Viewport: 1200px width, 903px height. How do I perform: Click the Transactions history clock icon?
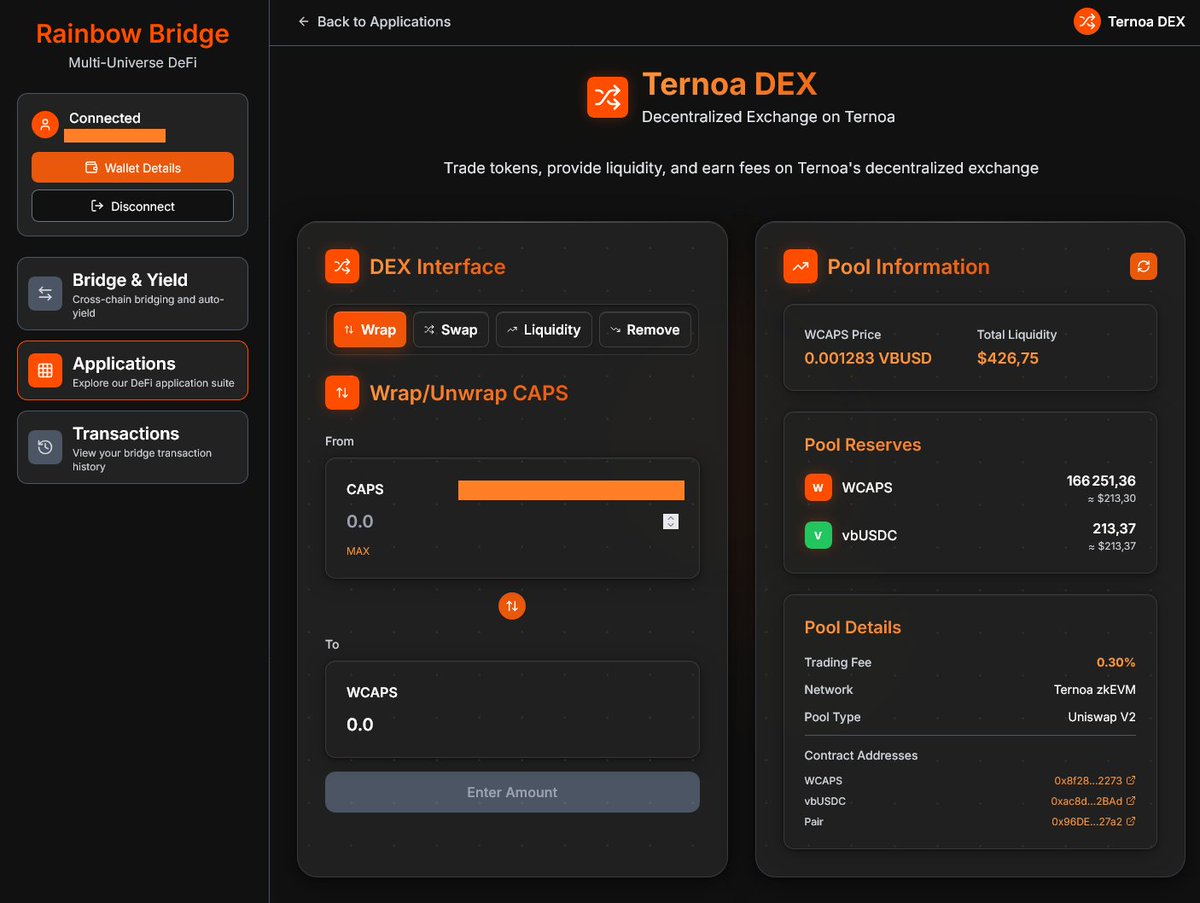45,447
